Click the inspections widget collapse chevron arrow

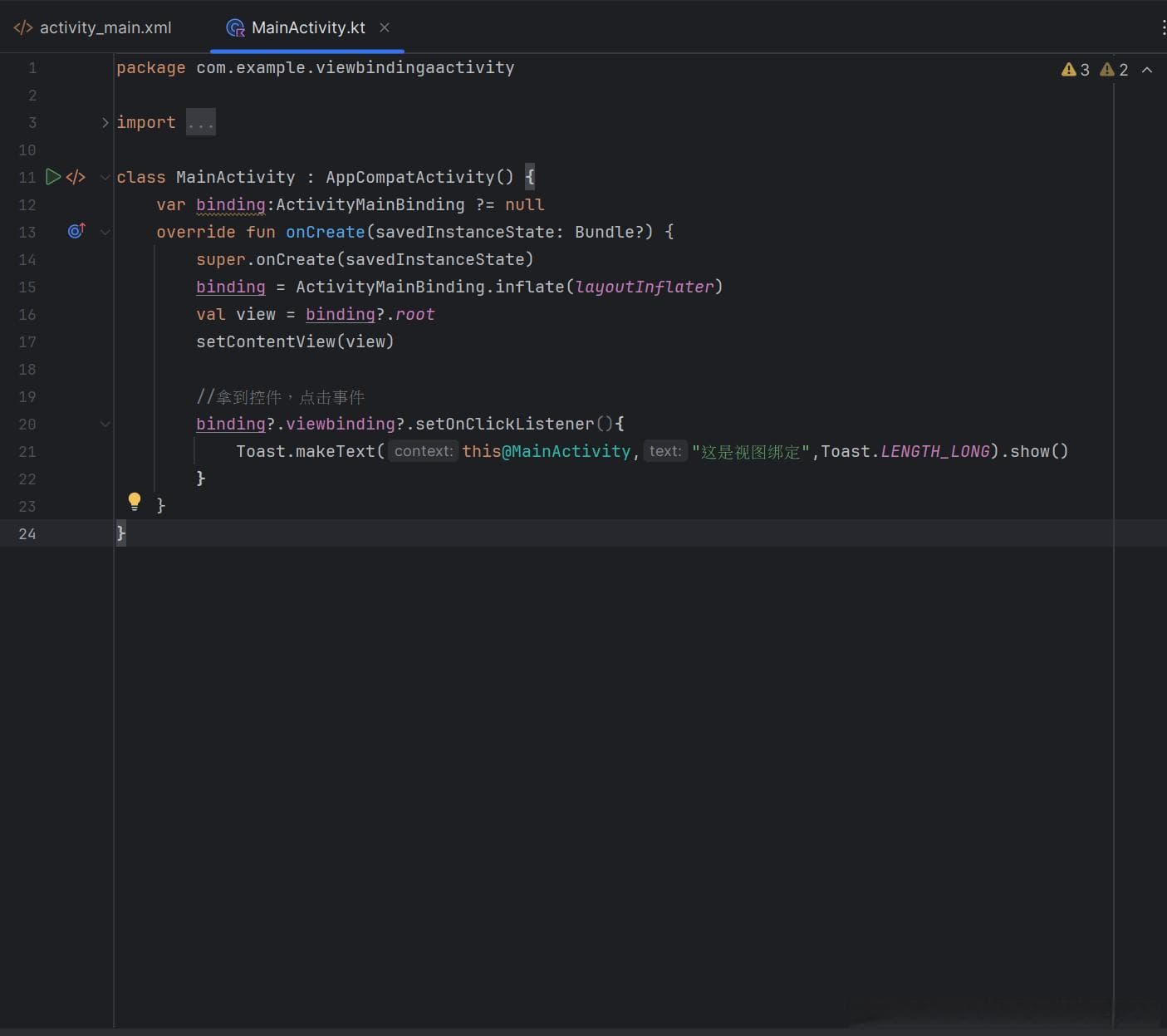click(1147, 70)
